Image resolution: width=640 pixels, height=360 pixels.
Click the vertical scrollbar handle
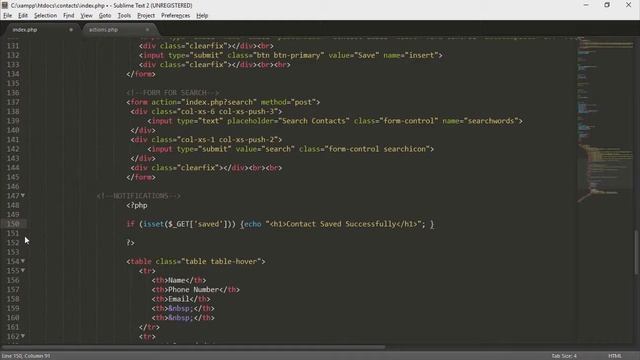(x=636, y=252)
